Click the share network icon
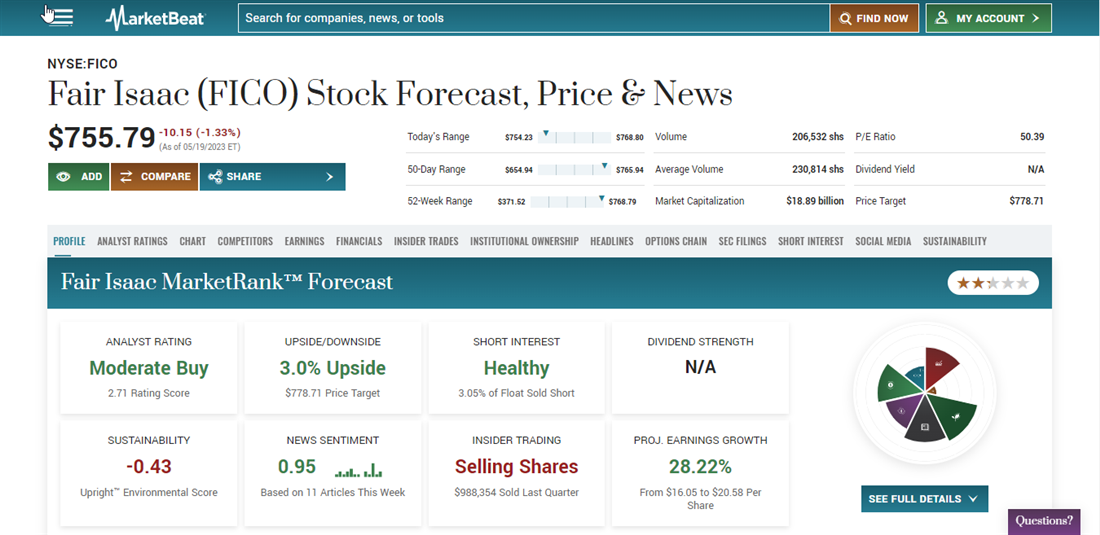 tap(215, 177)
